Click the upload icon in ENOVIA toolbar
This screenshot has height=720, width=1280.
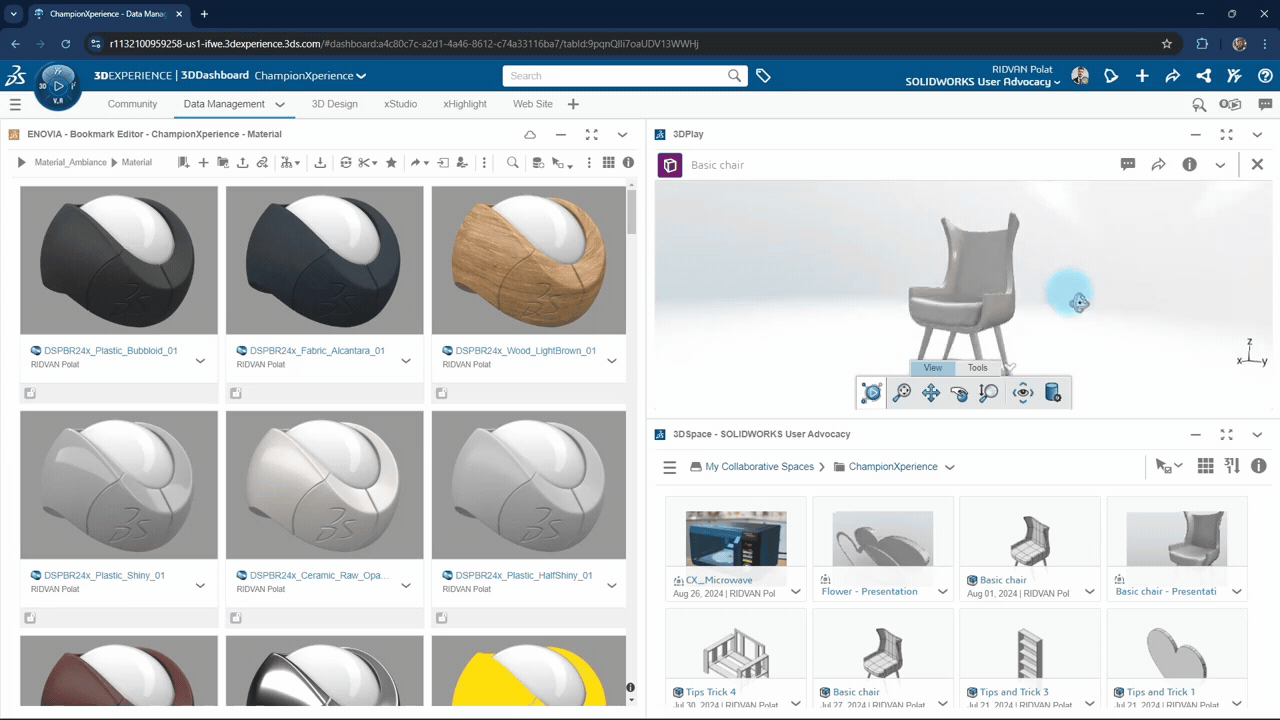[x=242, y=162]
